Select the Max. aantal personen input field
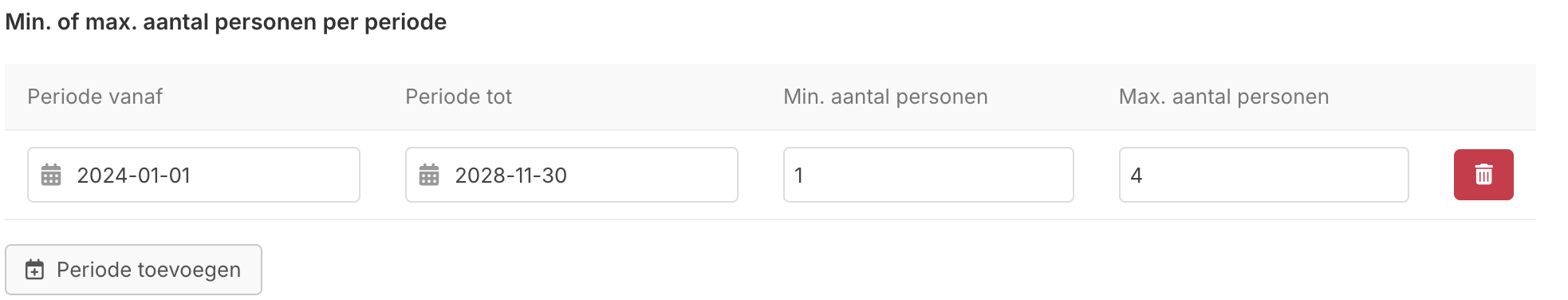Screen dimensions: 1568x300 click(x=1263, y=175)
